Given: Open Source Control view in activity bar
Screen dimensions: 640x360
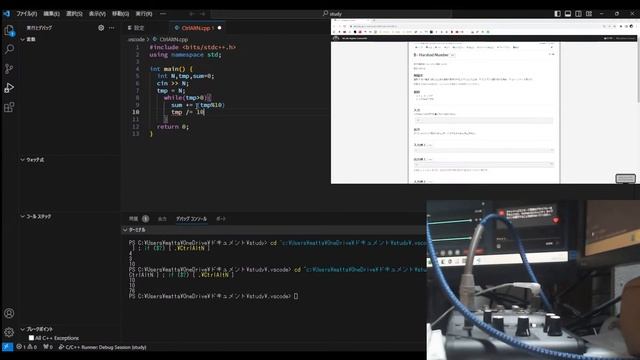Looking at the screenshot, I should pyautogui.click(x=9, y=69).
